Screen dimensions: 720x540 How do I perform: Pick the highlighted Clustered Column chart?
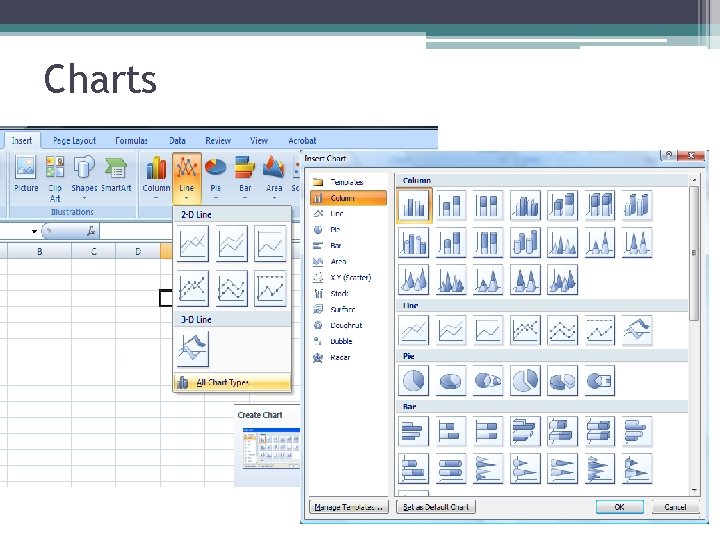(x=414, y=205)
